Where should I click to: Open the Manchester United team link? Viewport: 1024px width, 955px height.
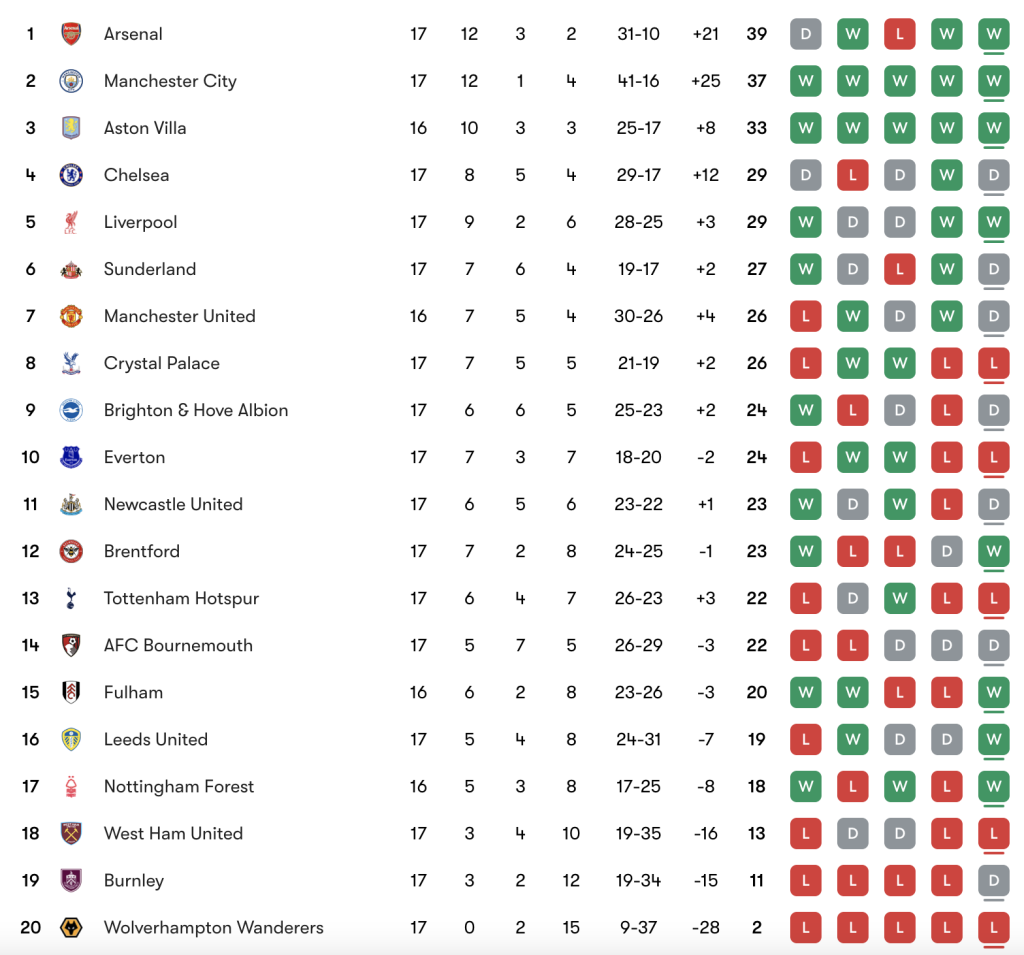(180, 316)
